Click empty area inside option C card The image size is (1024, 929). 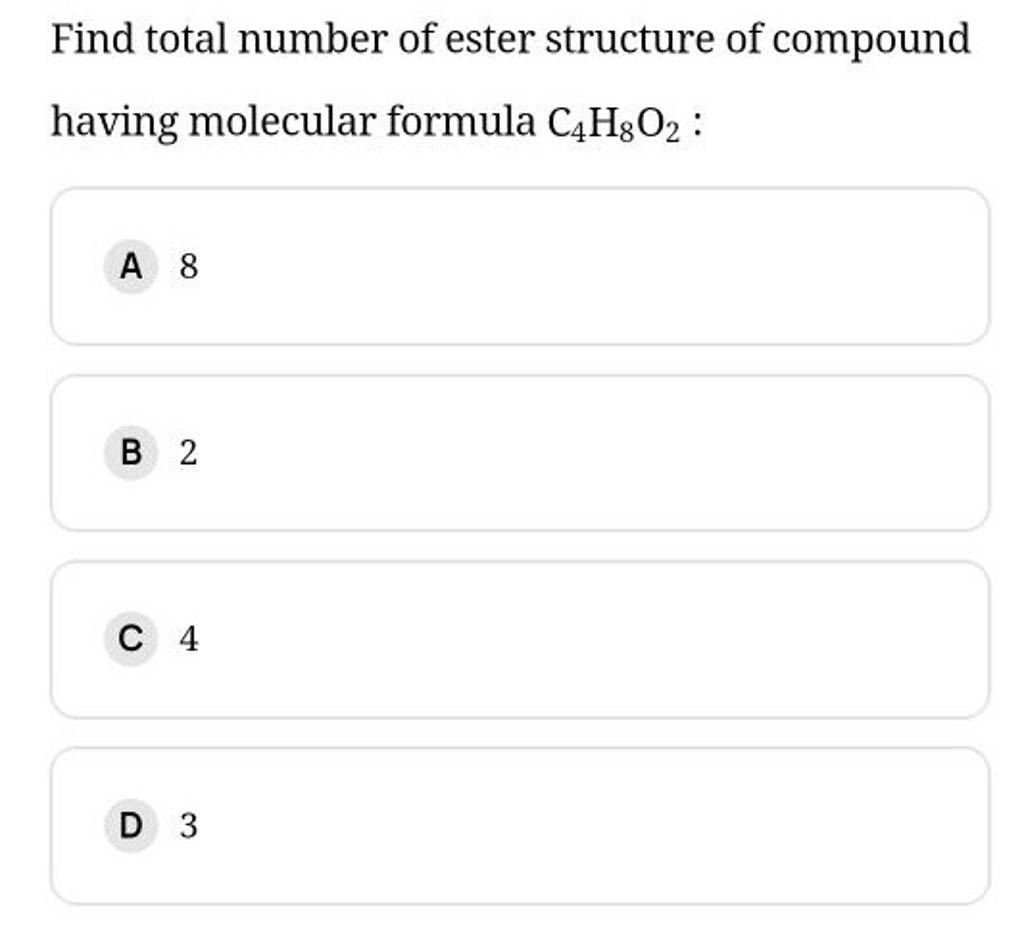pos(588,638)
